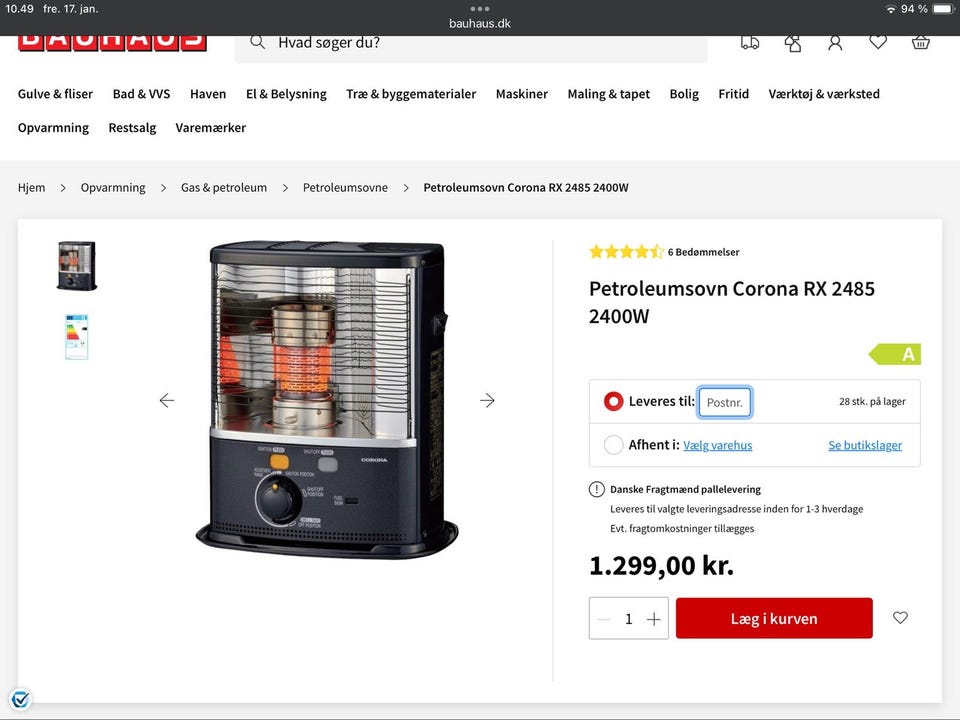Click the delivery truck icon
Screen dimensions: 960x720
749,42
